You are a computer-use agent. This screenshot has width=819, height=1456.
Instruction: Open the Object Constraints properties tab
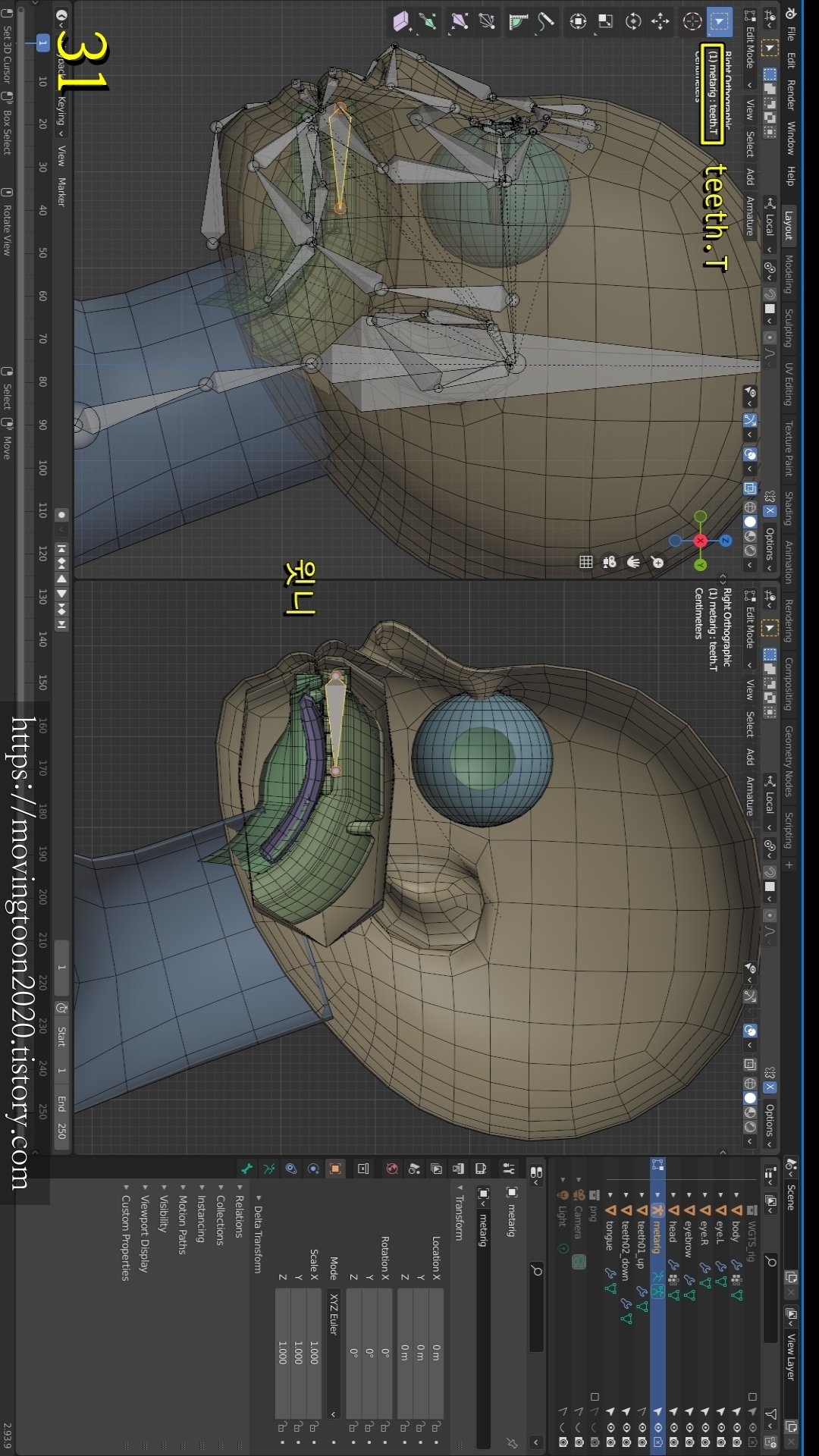point(290,1169)
